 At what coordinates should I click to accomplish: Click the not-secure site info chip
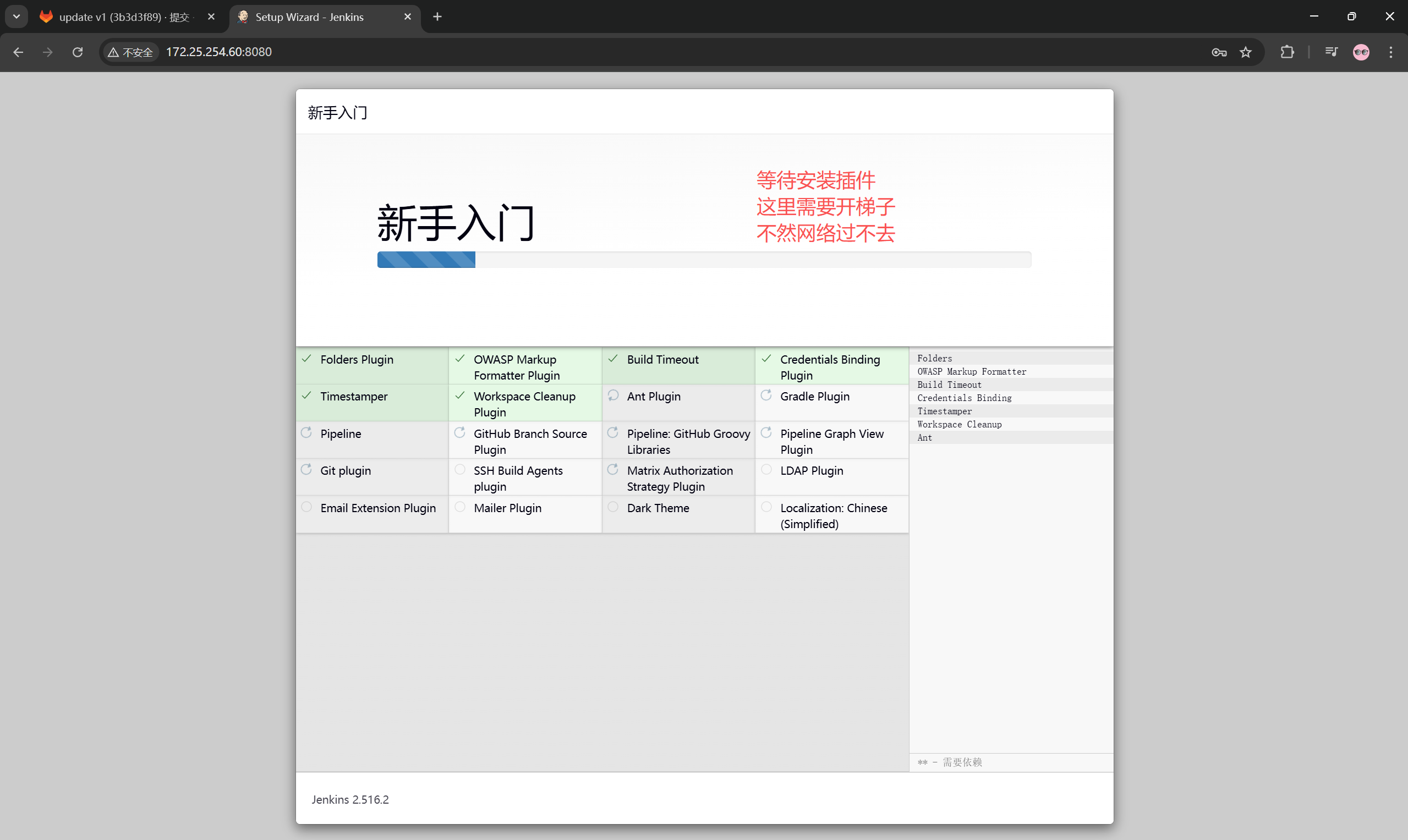[x=131, y=52]
